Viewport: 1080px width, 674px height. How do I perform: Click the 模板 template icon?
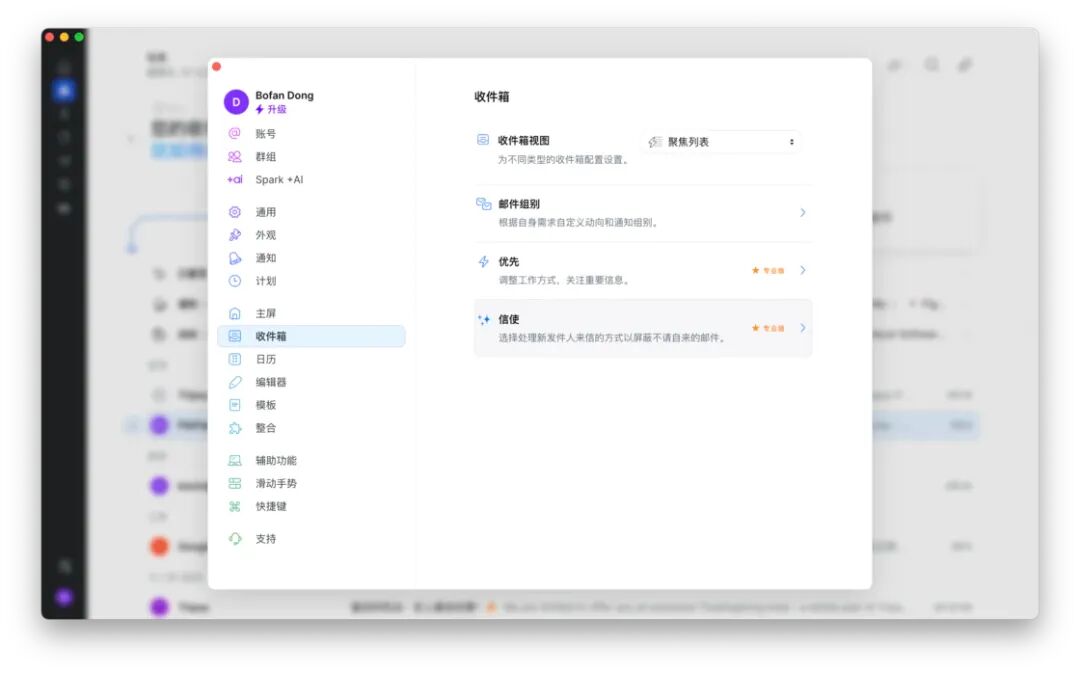[235, 405]
